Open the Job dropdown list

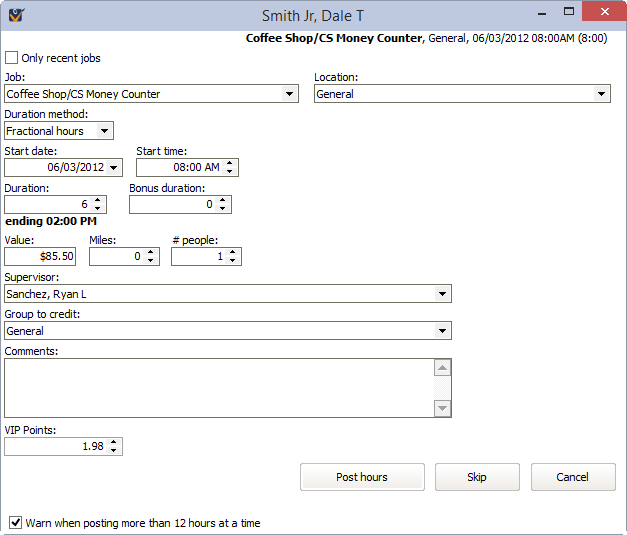point(289,94)
